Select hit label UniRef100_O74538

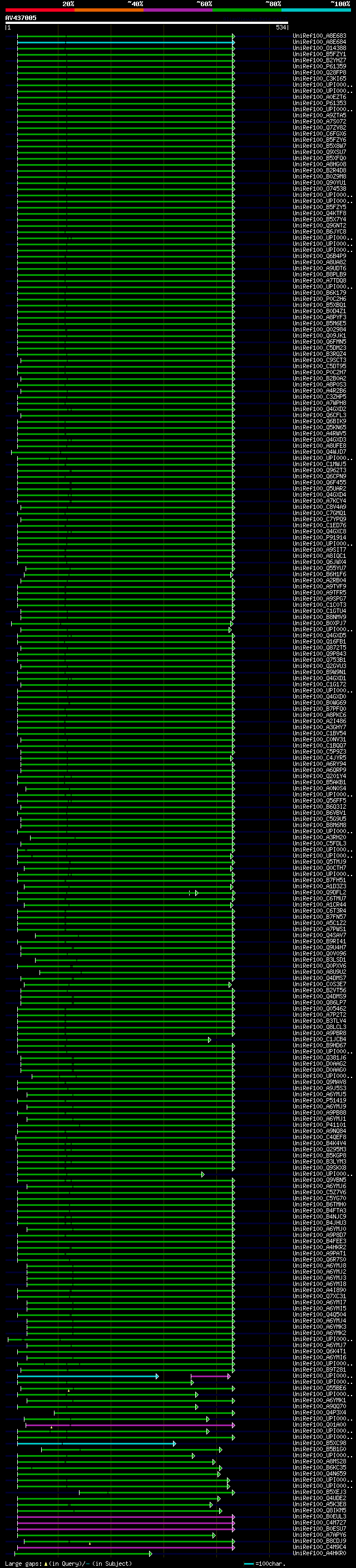(x=319, y=189)
